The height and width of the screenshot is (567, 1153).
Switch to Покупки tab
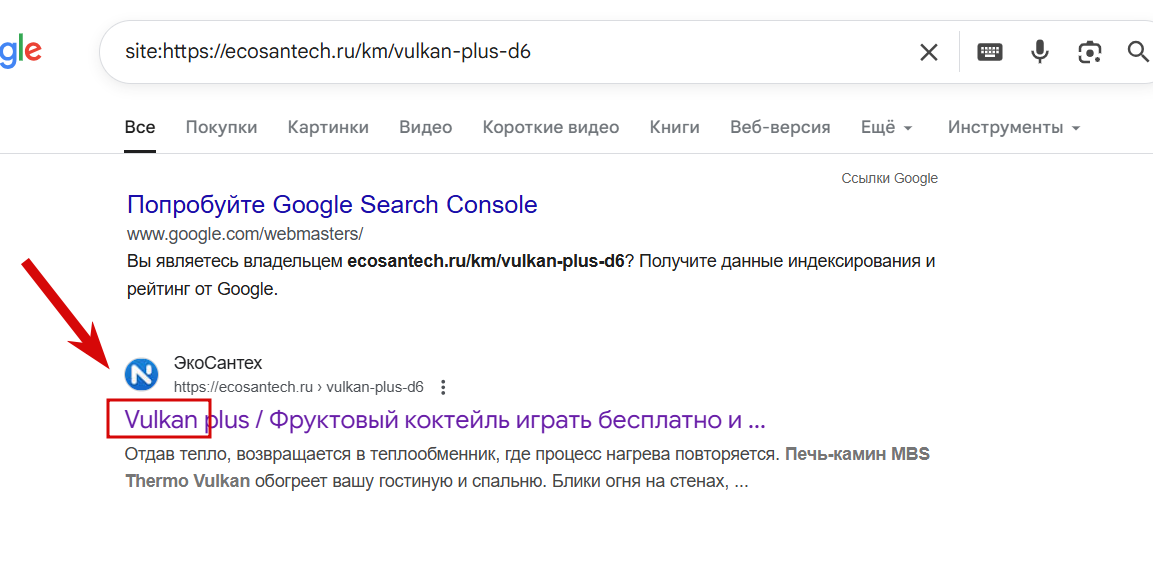[221, 127]
